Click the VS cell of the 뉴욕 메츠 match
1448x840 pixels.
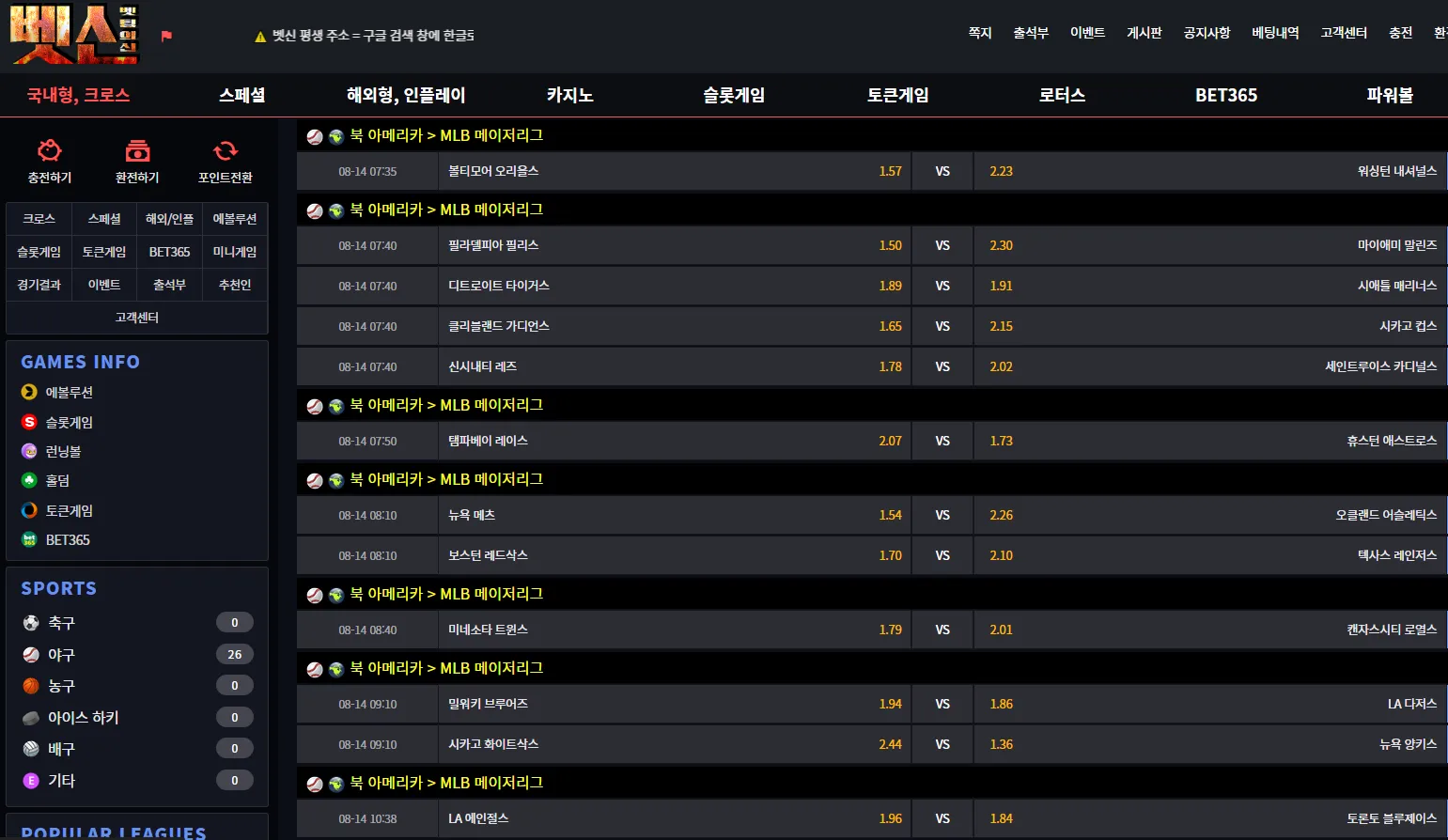(x=942, y=515)
